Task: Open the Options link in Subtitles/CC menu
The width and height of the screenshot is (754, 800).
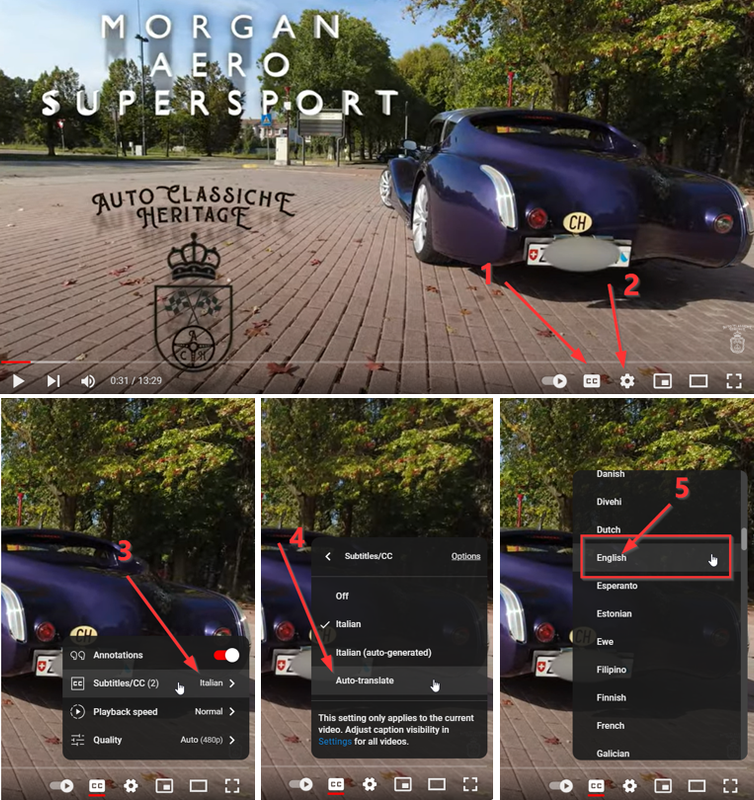Action: click(x=466, y=556)
